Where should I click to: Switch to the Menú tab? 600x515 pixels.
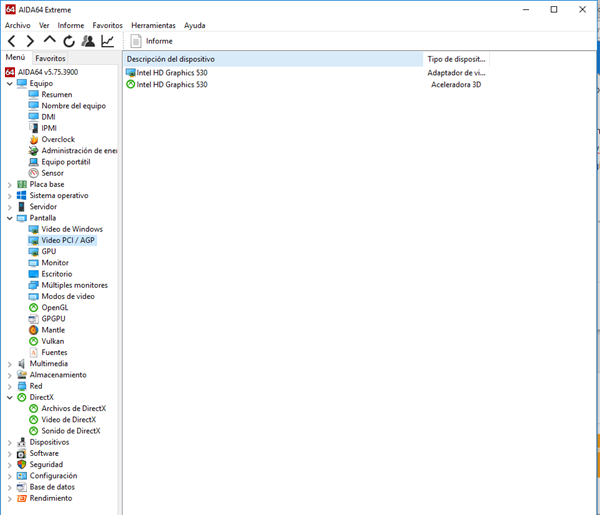point(15,57)
